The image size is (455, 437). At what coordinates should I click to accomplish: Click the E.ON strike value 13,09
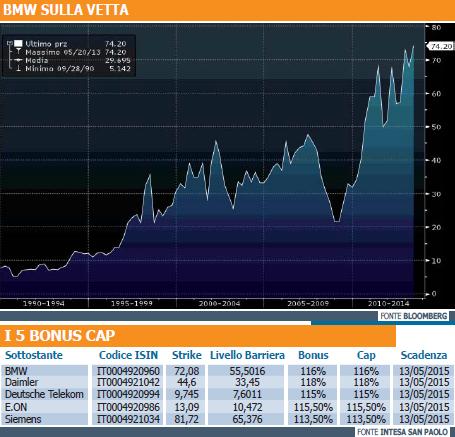coord(187,407)
